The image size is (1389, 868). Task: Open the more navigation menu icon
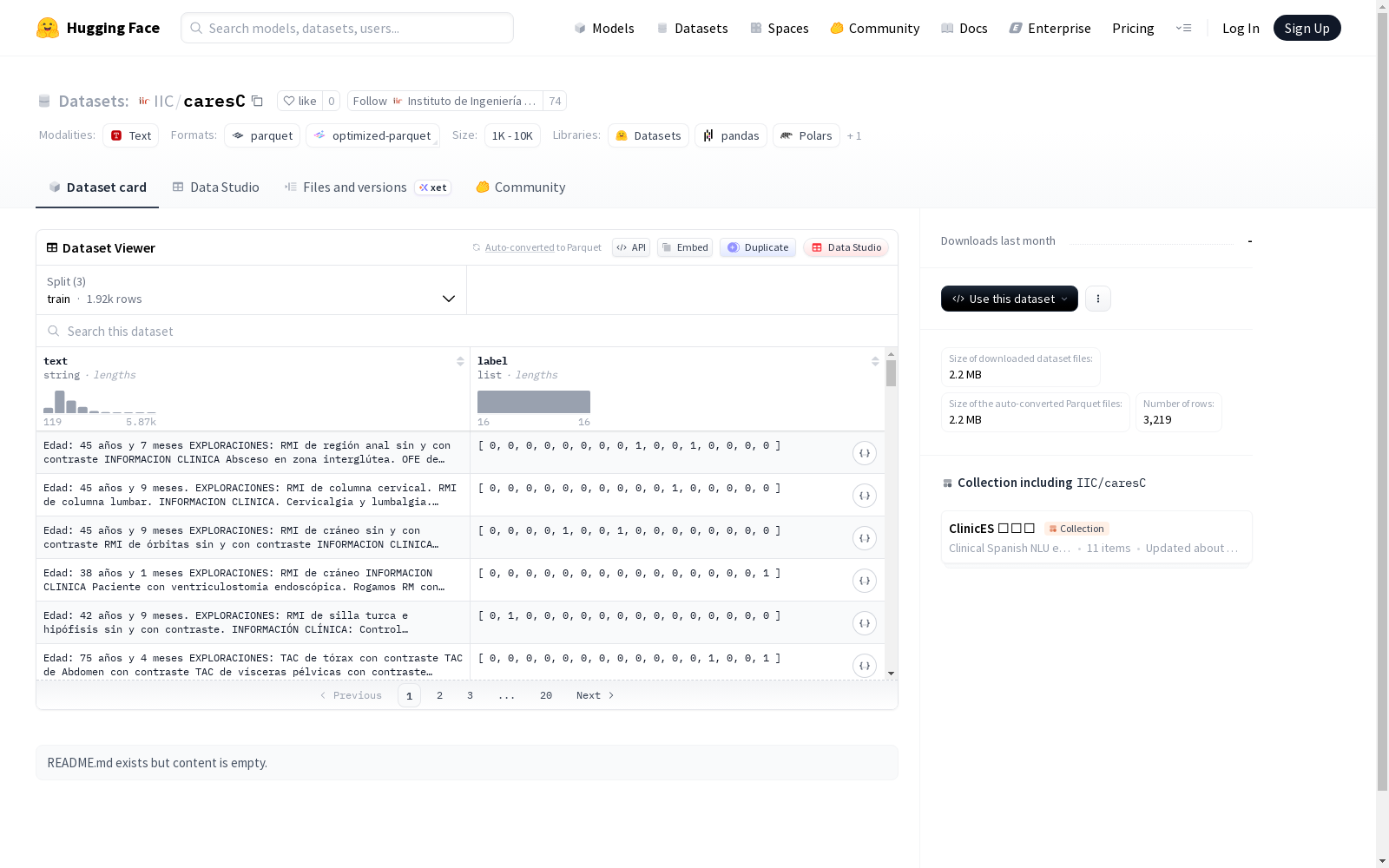[1183, 28]
